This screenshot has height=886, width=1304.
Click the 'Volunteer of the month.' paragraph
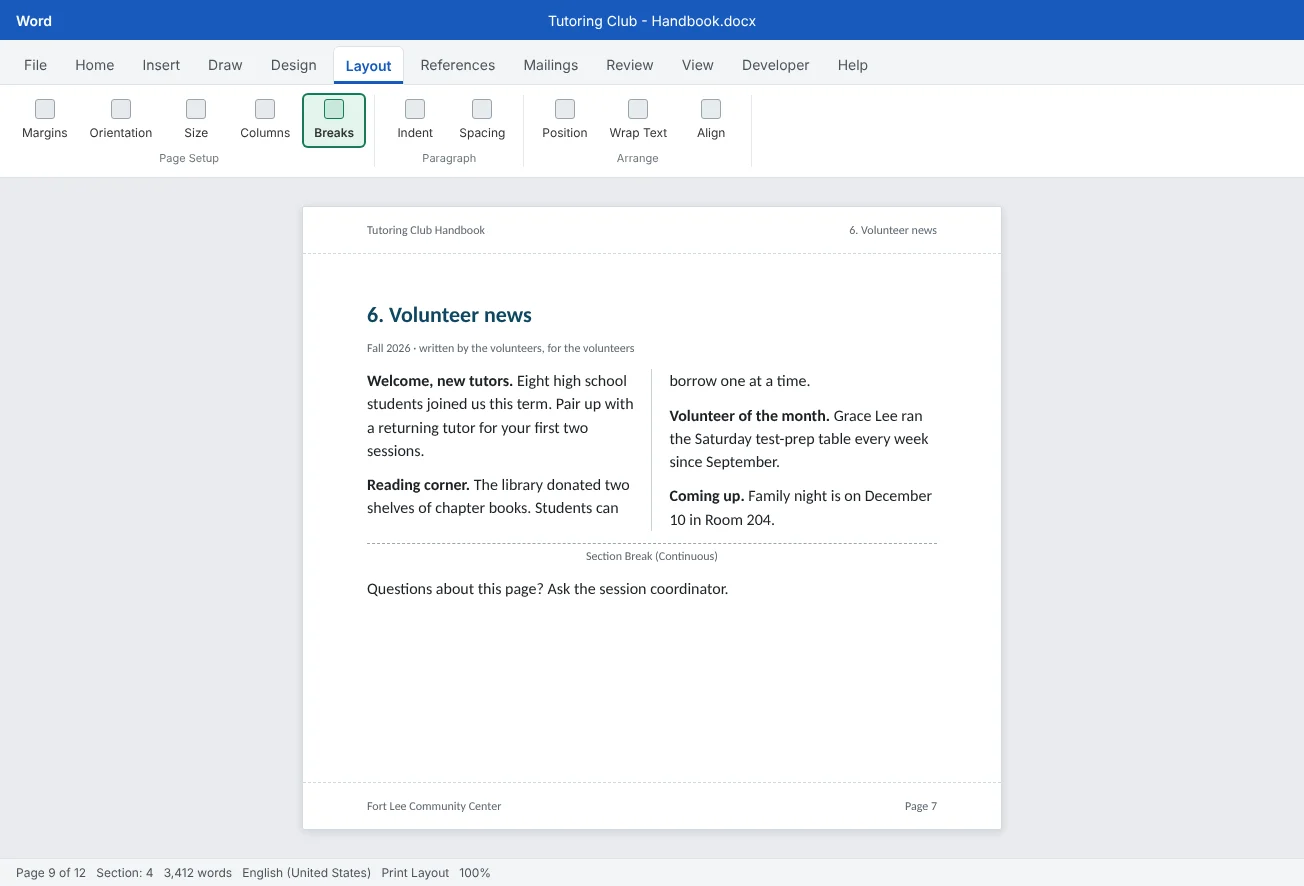click(x=800, y=439)
